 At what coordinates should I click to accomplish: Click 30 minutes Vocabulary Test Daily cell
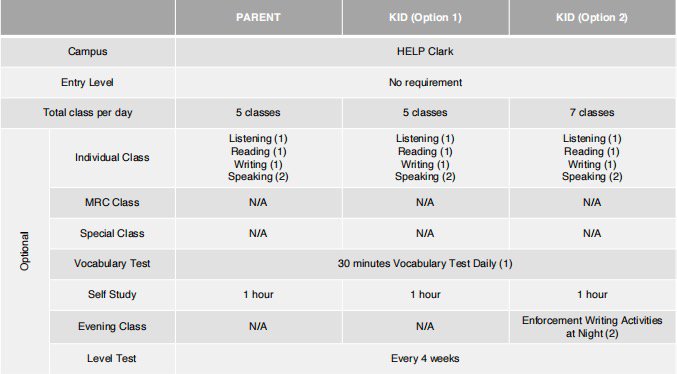(x=425, y=263)
